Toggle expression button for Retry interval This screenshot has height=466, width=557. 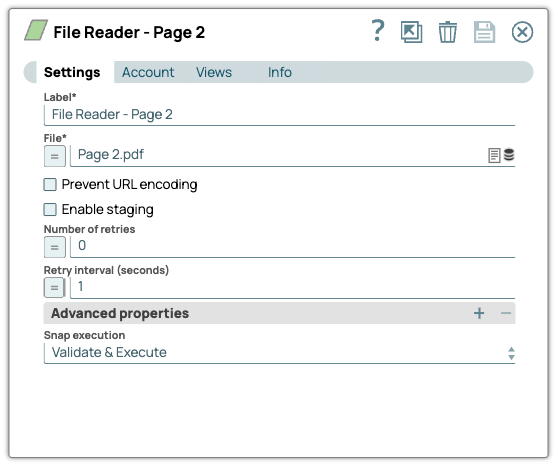click(54, 287)
